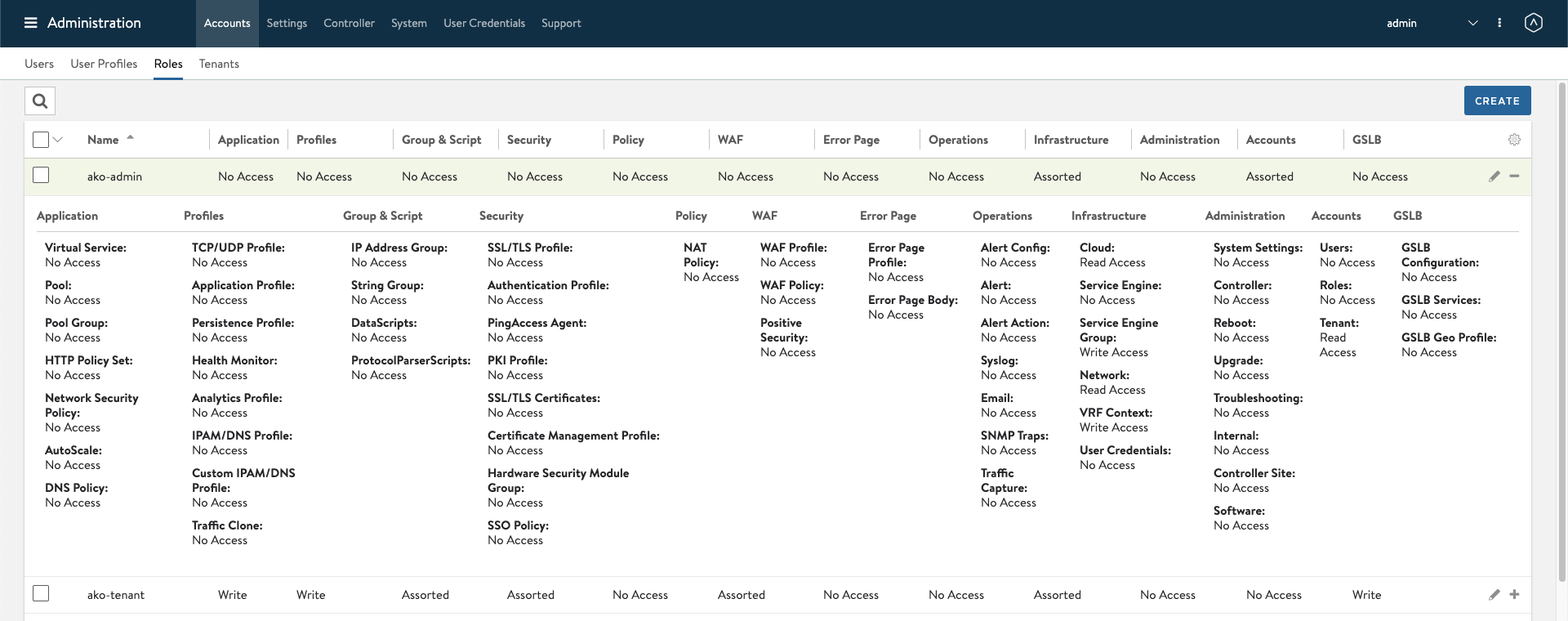Screen dimensions: 1568x621
Task: Click the NAT Policy label
Action: (701, 255)
